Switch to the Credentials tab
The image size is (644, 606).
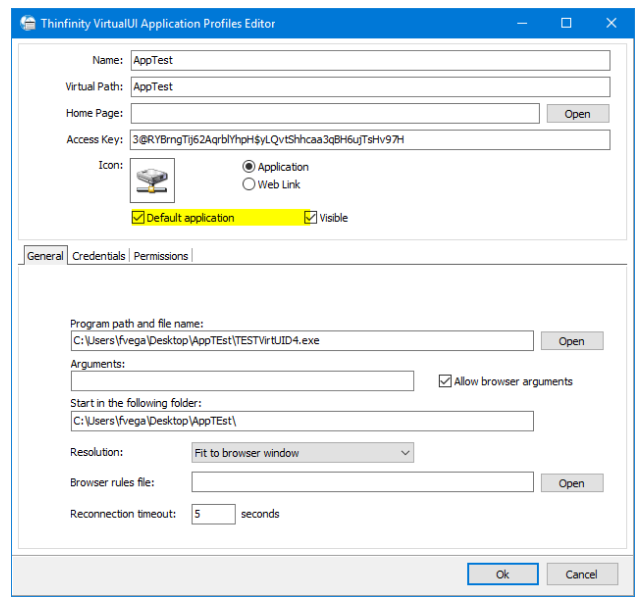pyautogui.click(x=99, y=256)
